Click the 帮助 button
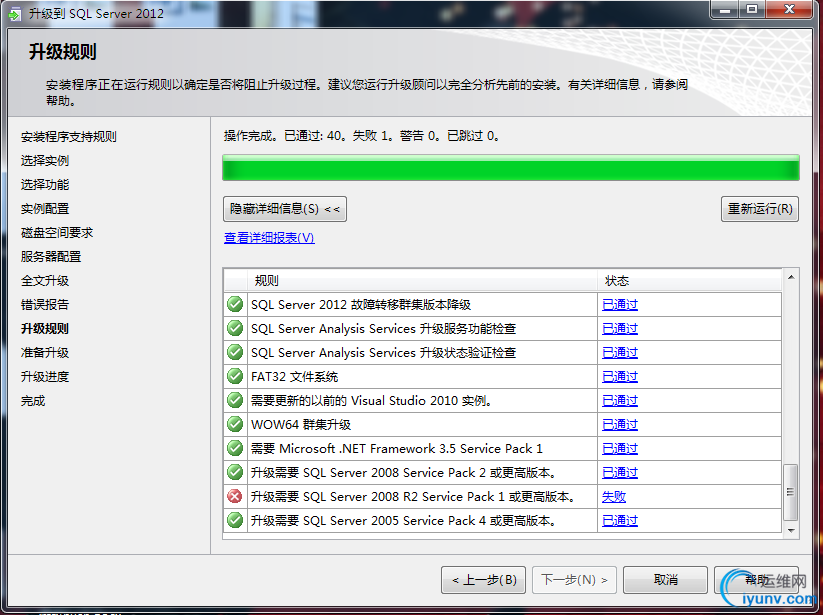 point(756,580)
